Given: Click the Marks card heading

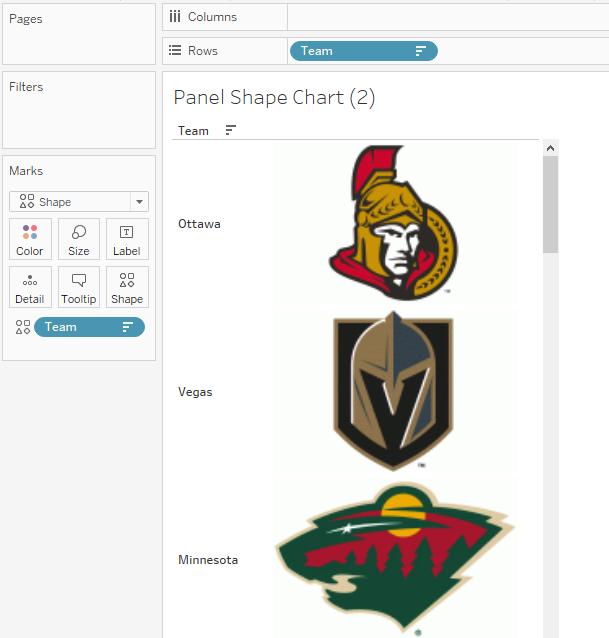Looking at the screenshot, I should tap(26, 171).
